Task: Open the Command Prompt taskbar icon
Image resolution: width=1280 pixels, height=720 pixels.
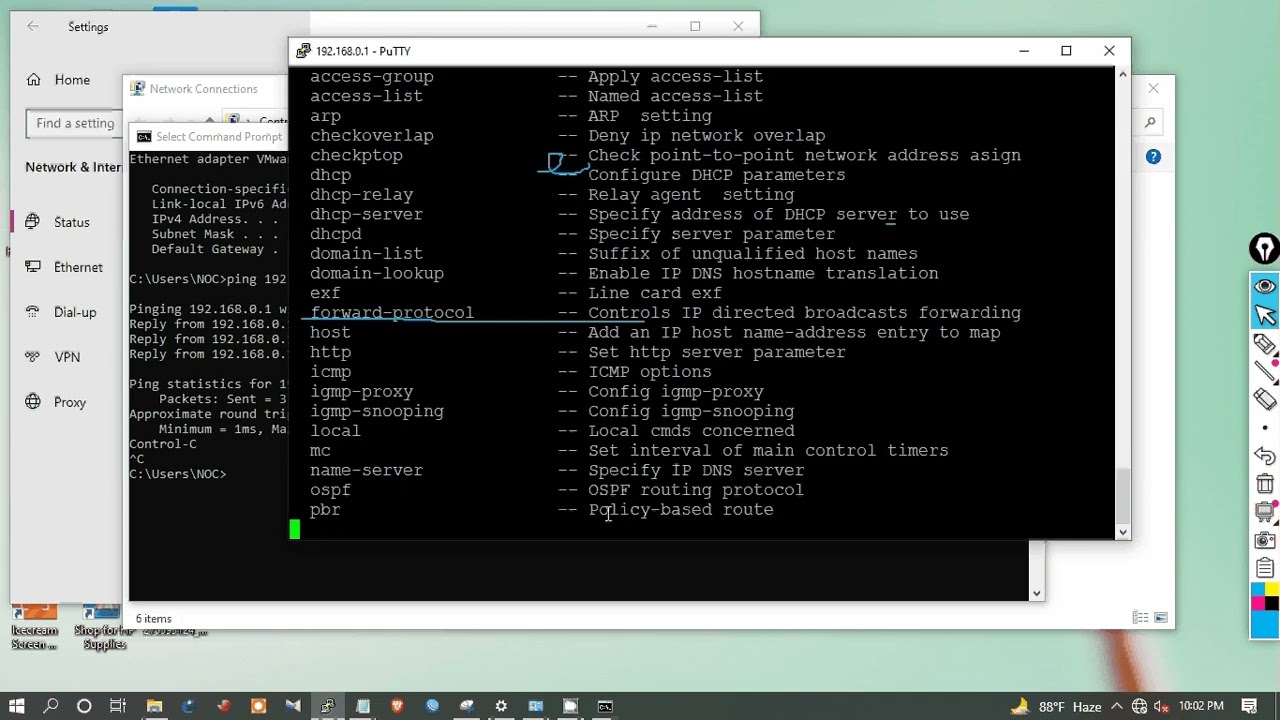Action: [605, 706]
